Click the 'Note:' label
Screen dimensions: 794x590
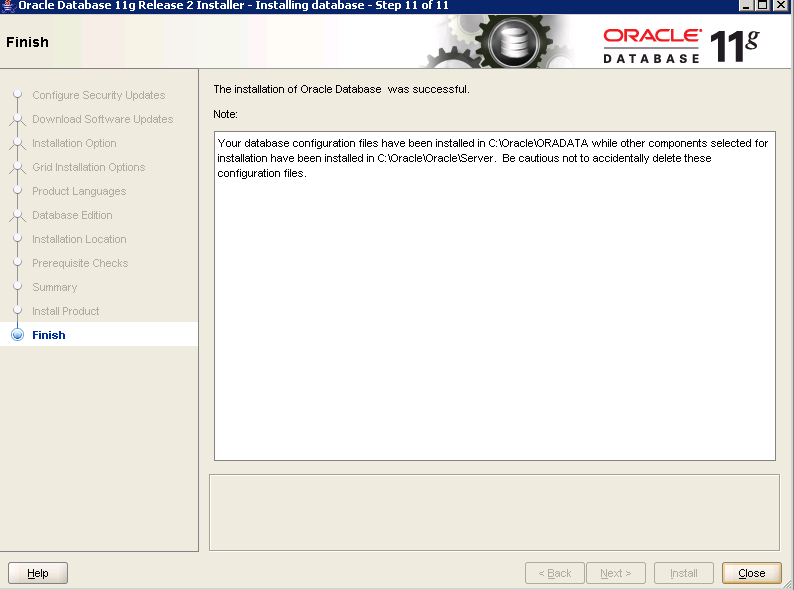click(225, 114)
